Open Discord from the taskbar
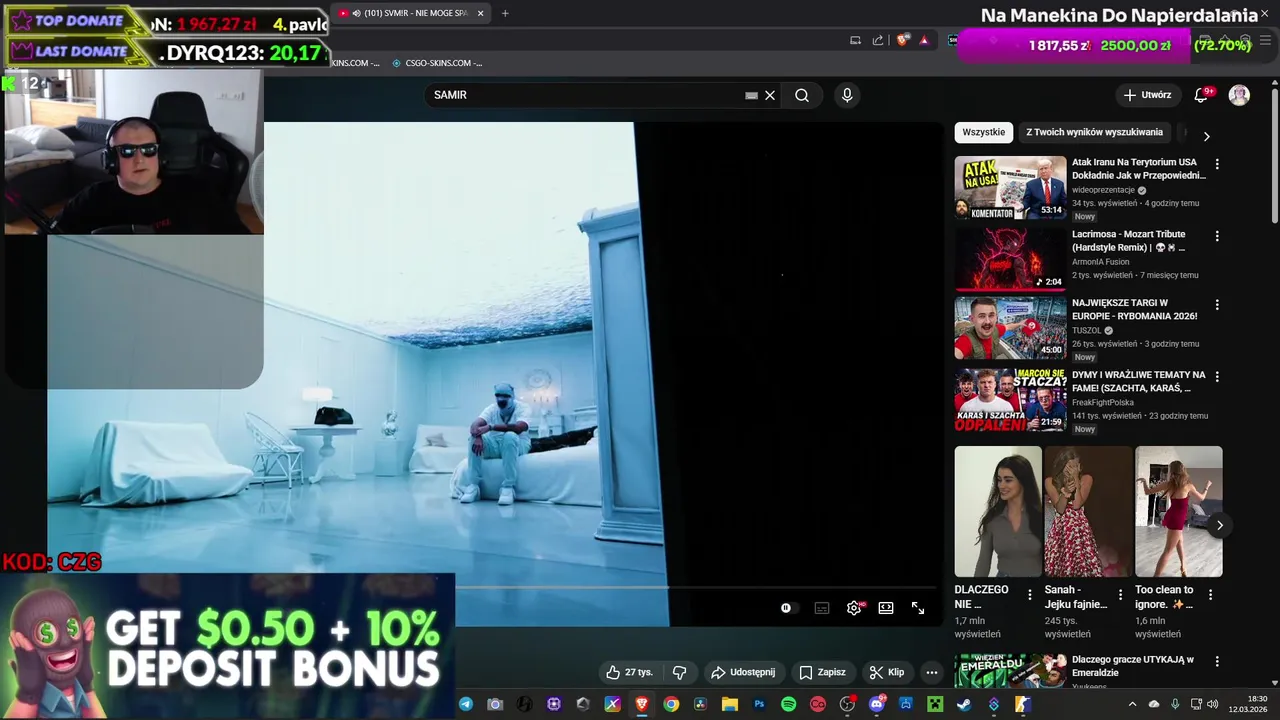The image size is (1280, 720). [877, 704]
